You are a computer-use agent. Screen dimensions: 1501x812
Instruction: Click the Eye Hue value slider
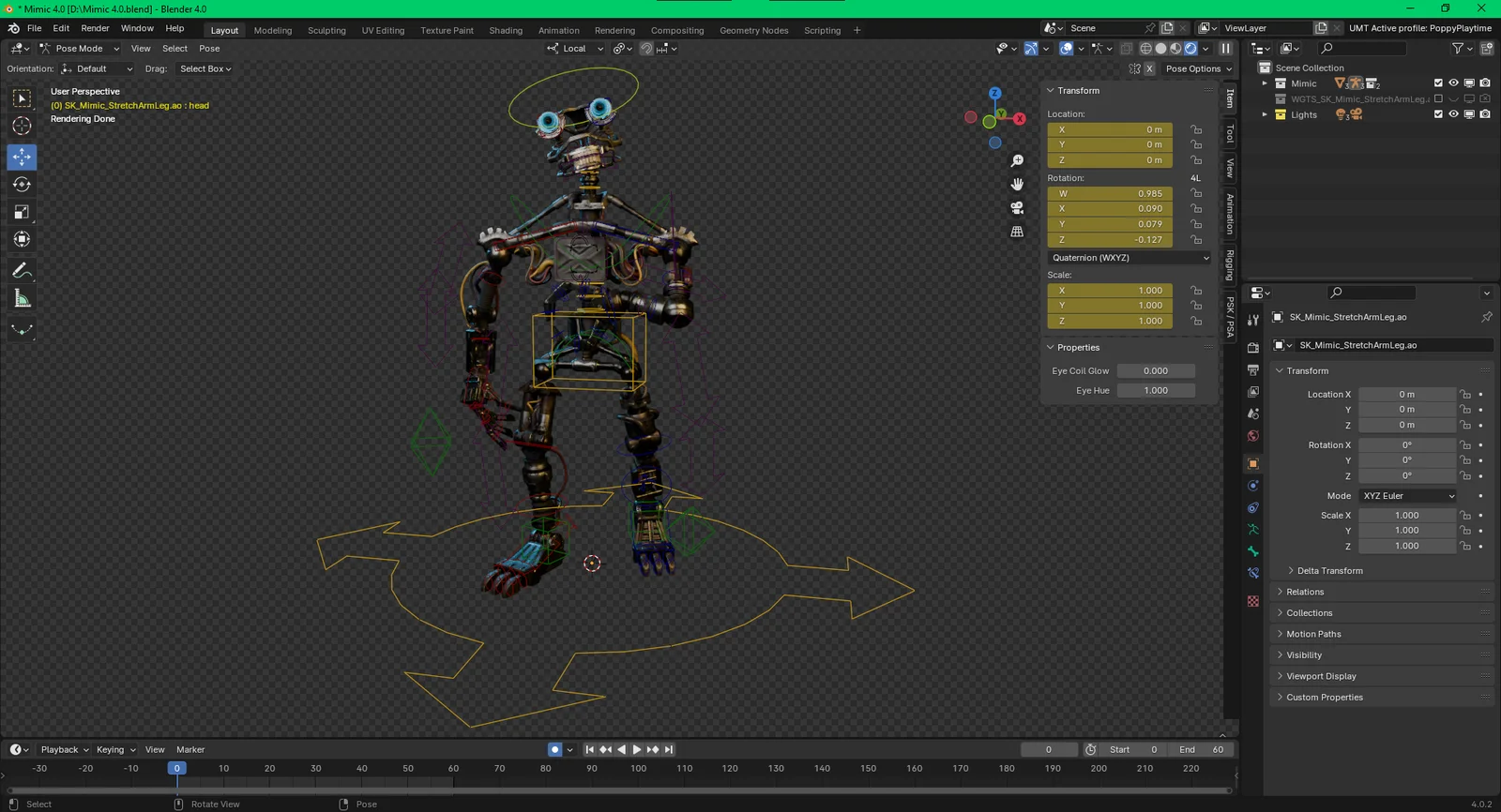[x=1156, y=391]
